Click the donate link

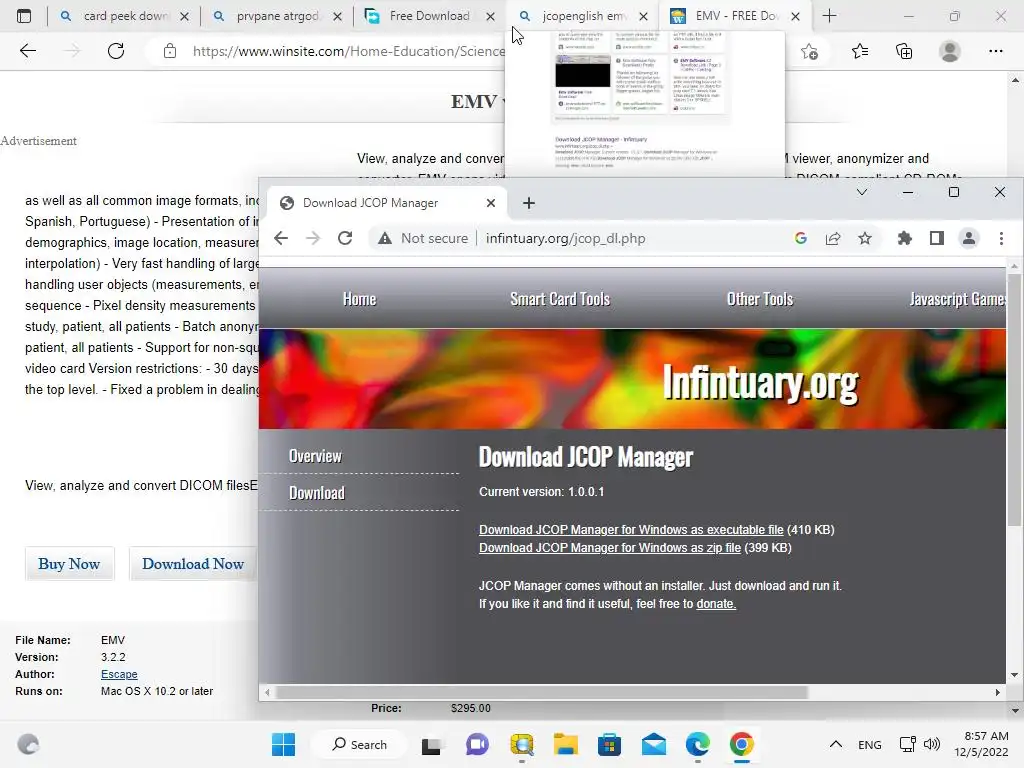pyautogui.click(x=716, y=604)
